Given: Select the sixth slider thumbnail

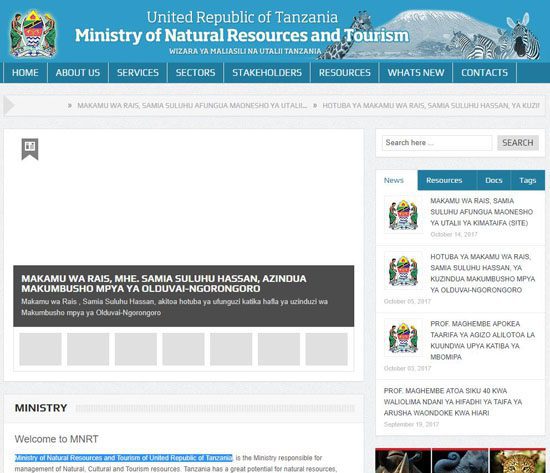Looking at the screenshot, I should 279,349.
